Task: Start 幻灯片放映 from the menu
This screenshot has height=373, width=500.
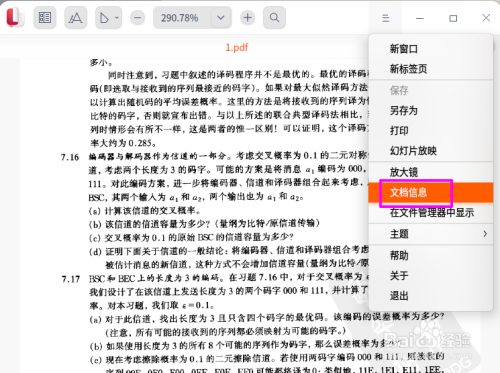Action: pos(431,151)
